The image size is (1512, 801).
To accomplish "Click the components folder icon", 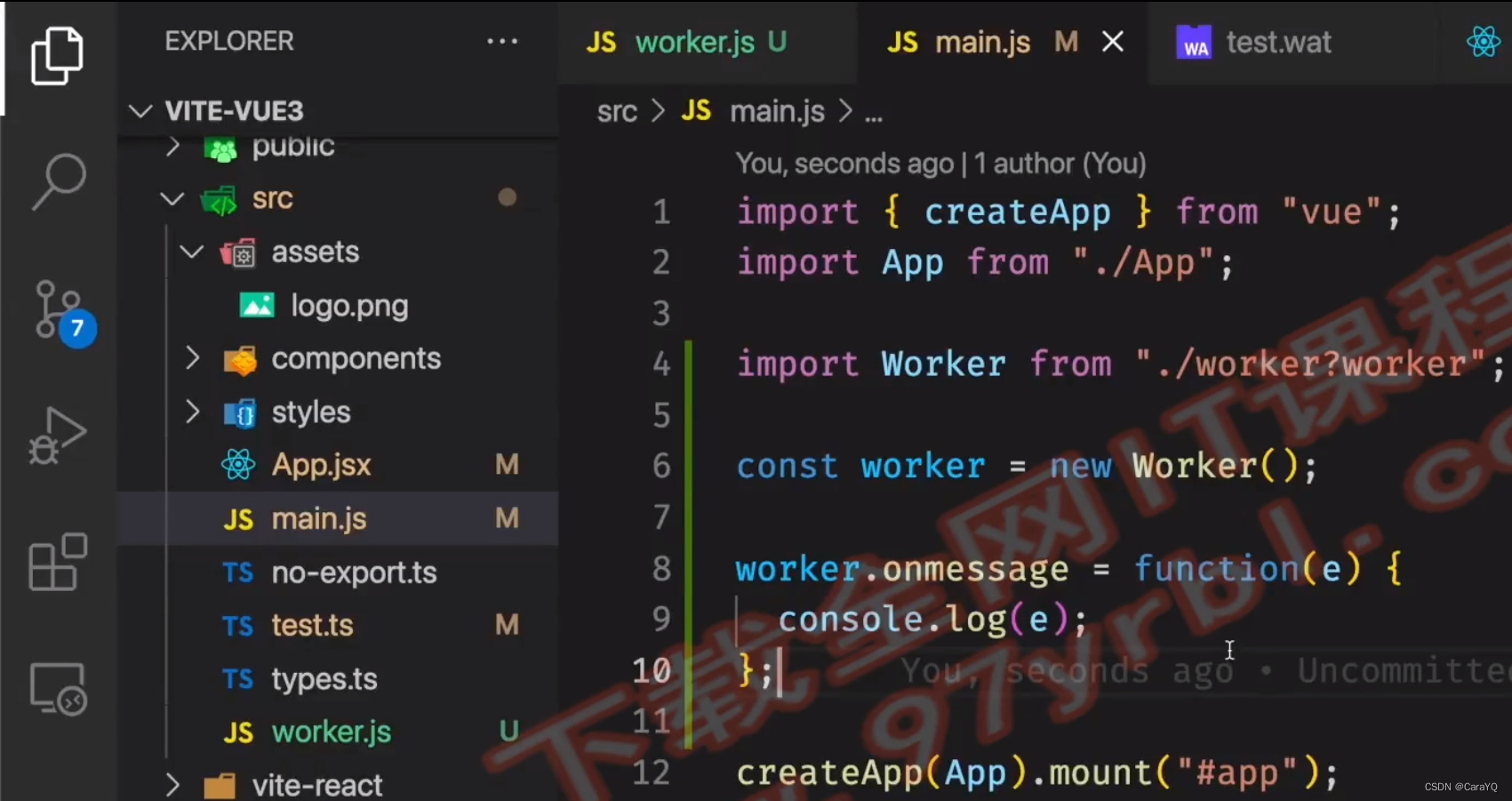I will [239, 360].
